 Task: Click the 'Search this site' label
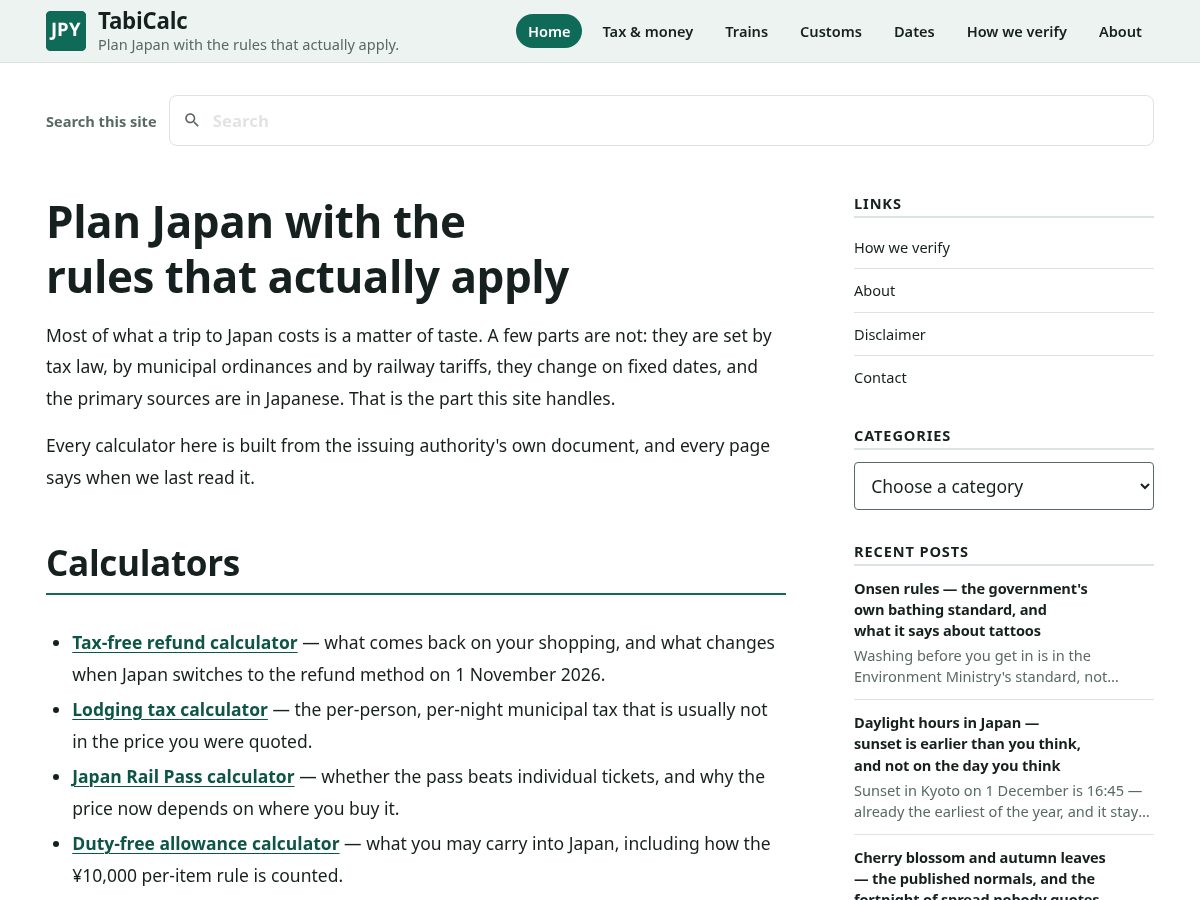pos(101,121)
